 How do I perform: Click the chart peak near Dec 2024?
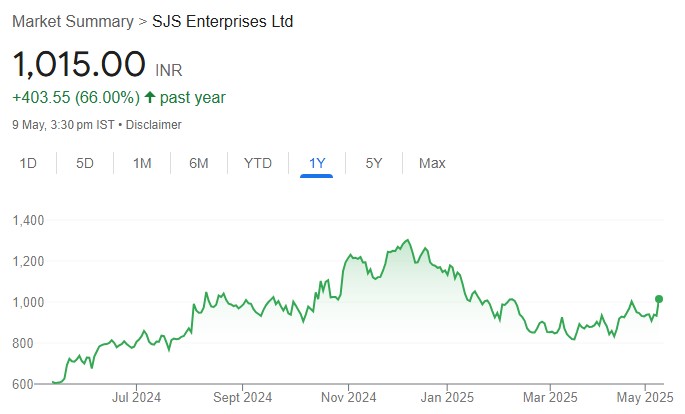tap(406, 240)
